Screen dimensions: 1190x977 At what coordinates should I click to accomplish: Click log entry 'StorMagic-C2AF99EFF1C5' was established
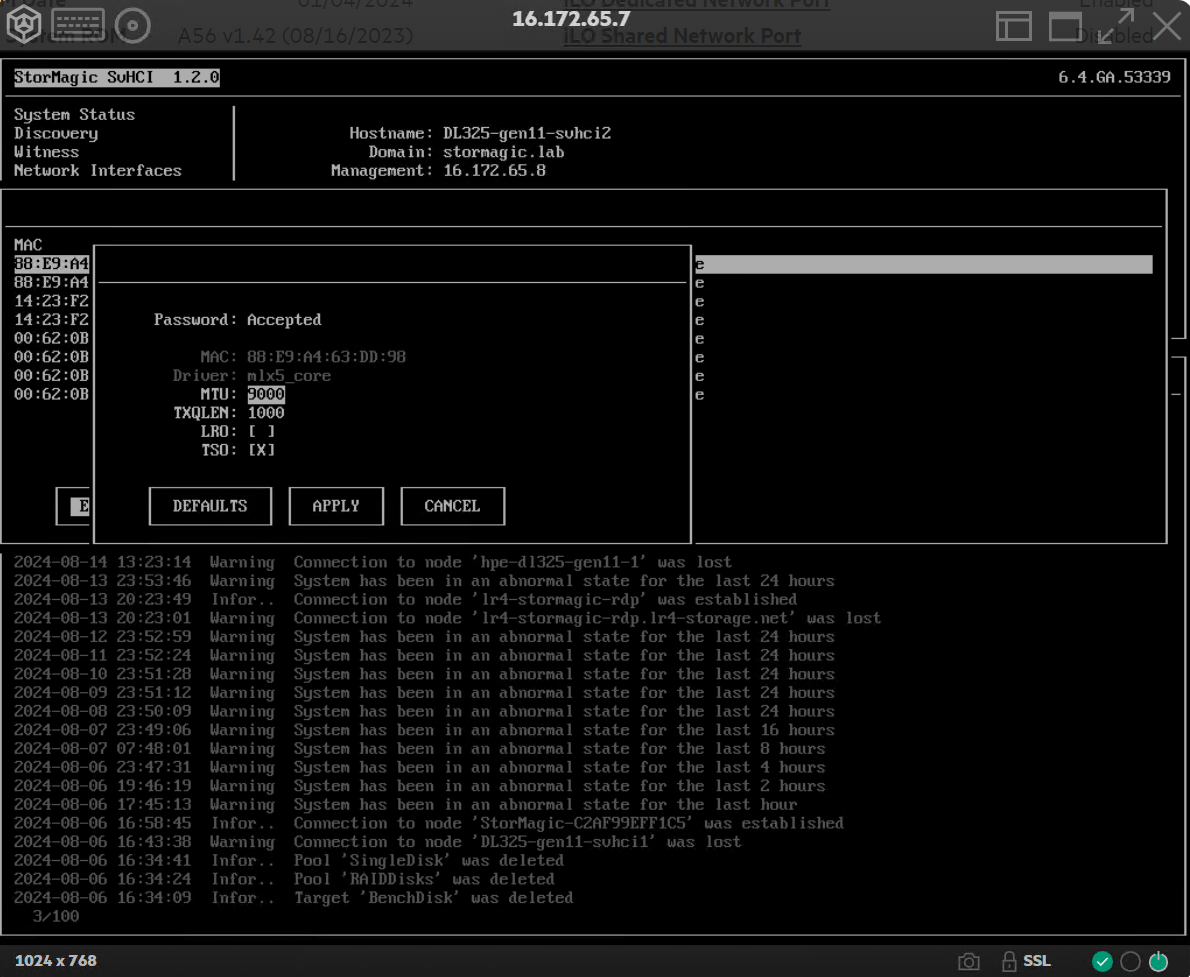[429, 824]
